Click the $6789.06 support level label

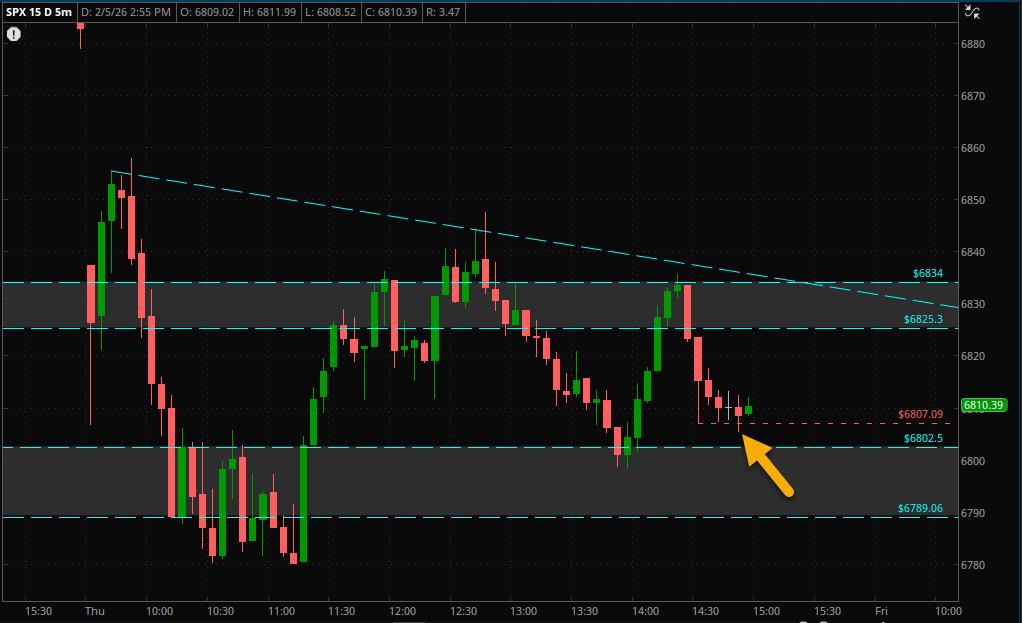tap(921, 508)
